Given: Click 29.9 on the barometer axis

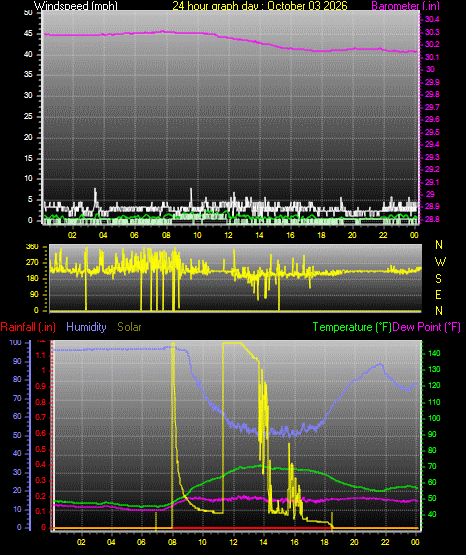Looking at the screenshot, I should [432, 82].
